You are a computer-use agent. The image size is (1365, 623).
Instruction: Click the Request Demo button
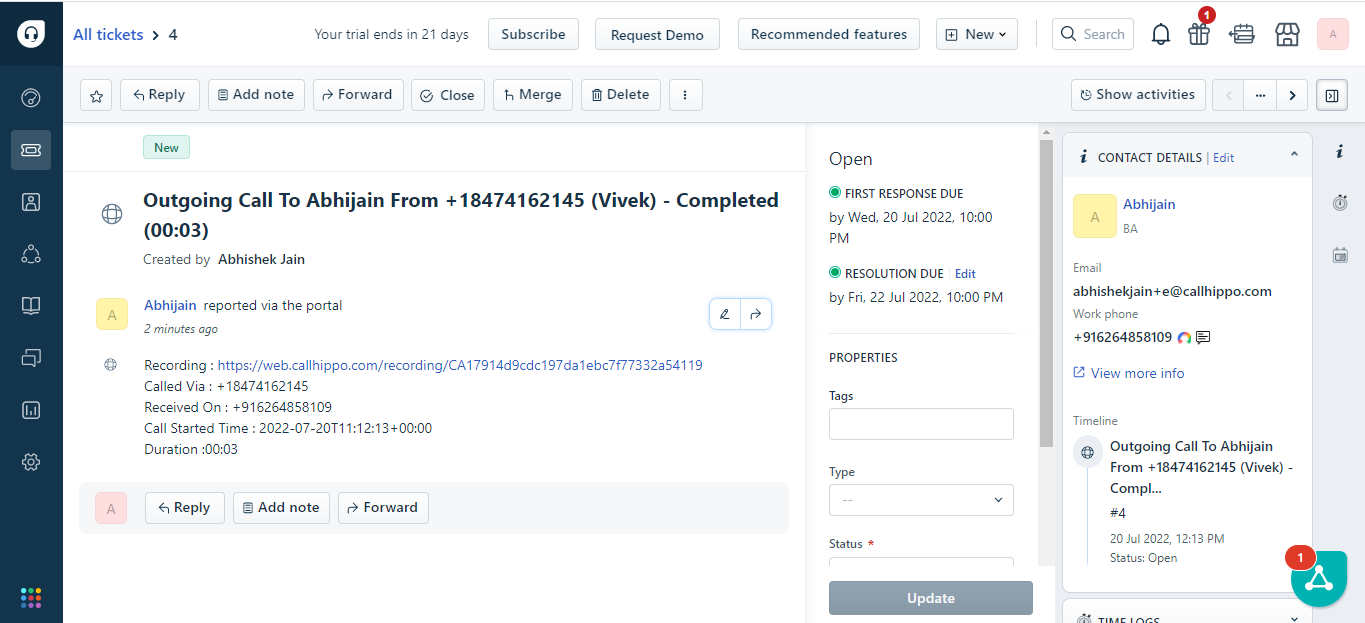657,34
